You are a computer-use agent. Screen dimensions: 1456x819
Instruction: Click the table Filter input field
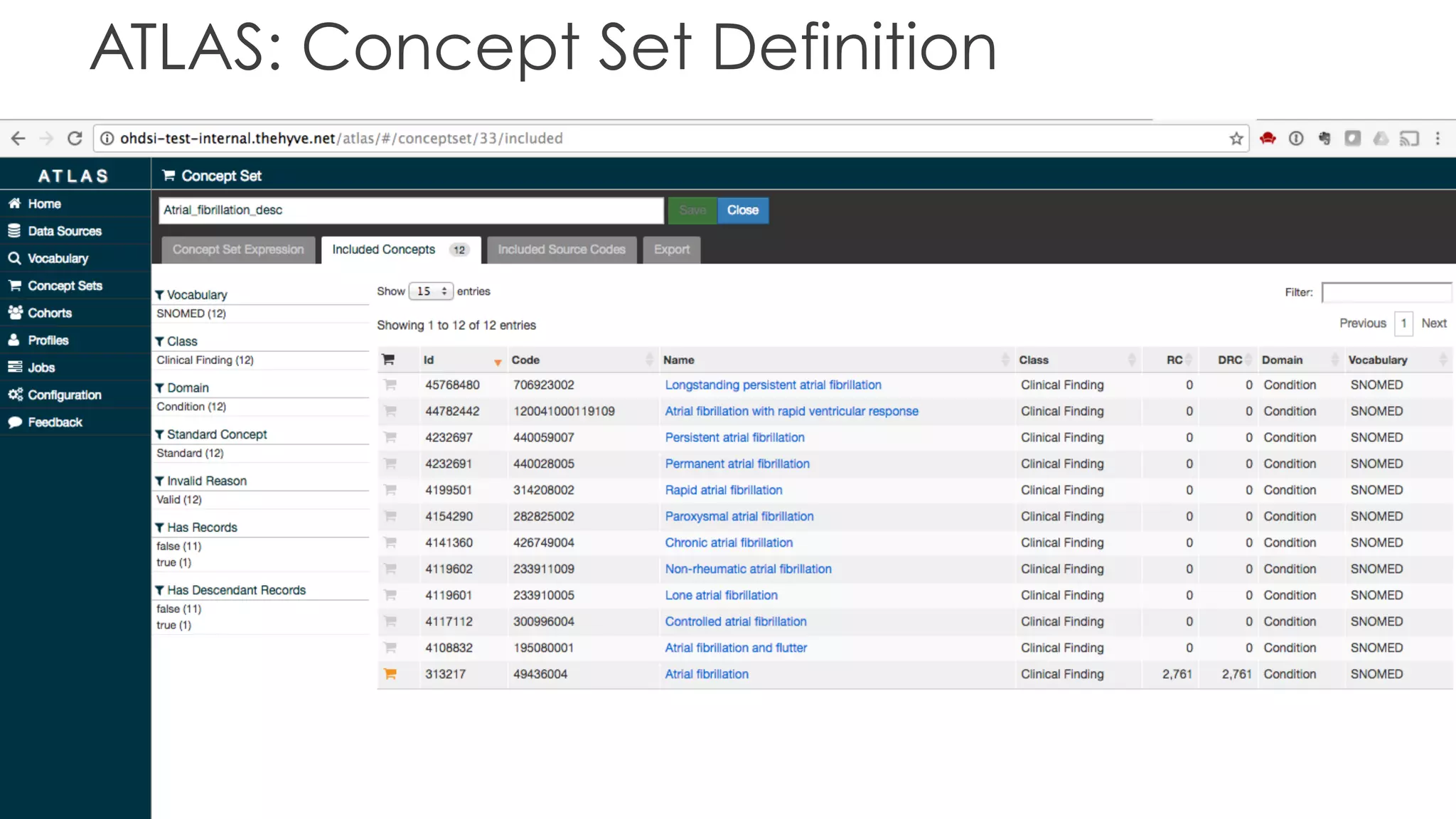pos(1386,292)
